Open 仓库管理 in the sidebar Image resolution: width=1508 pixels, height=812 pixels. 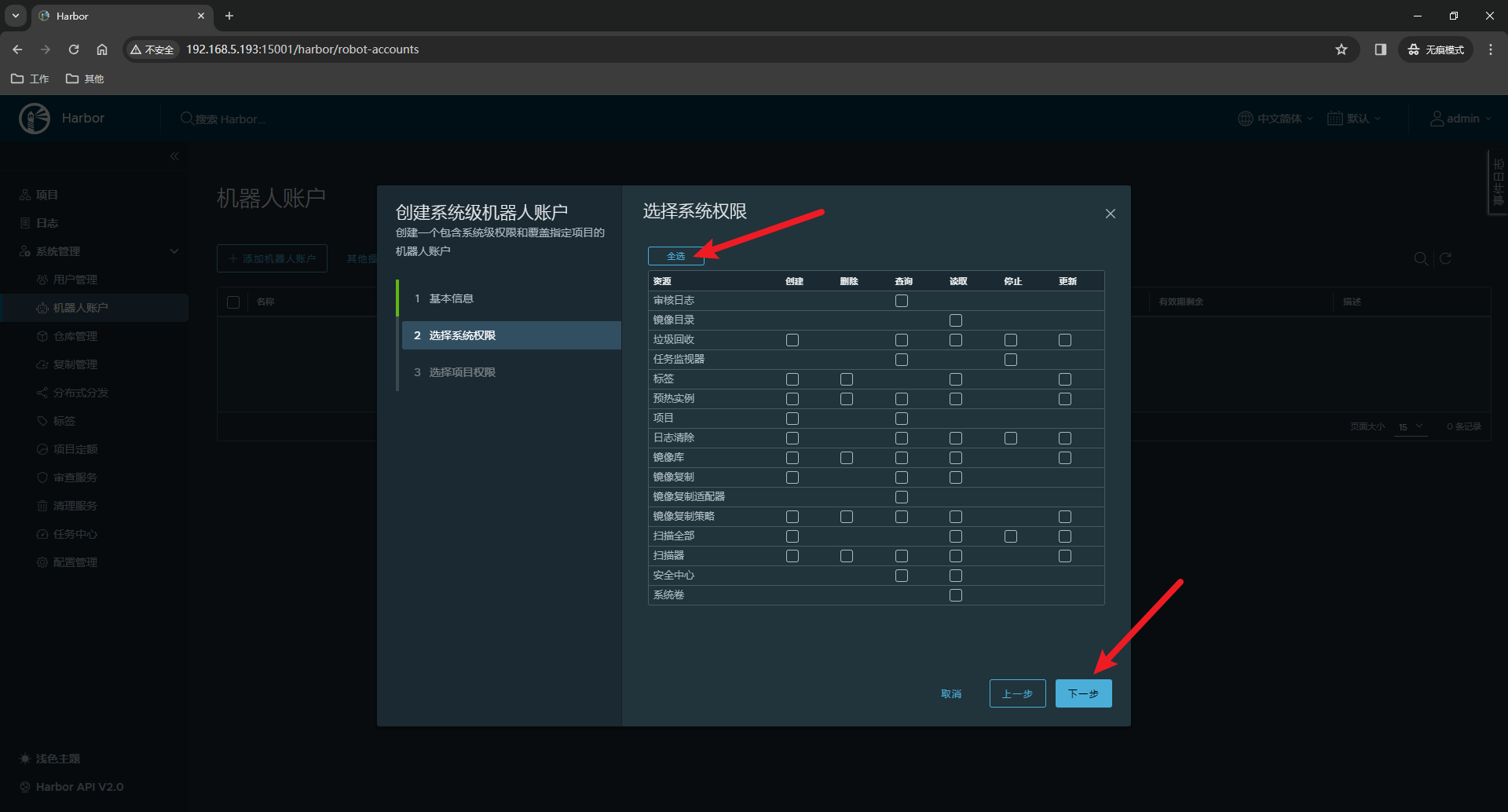click(75, 336)
